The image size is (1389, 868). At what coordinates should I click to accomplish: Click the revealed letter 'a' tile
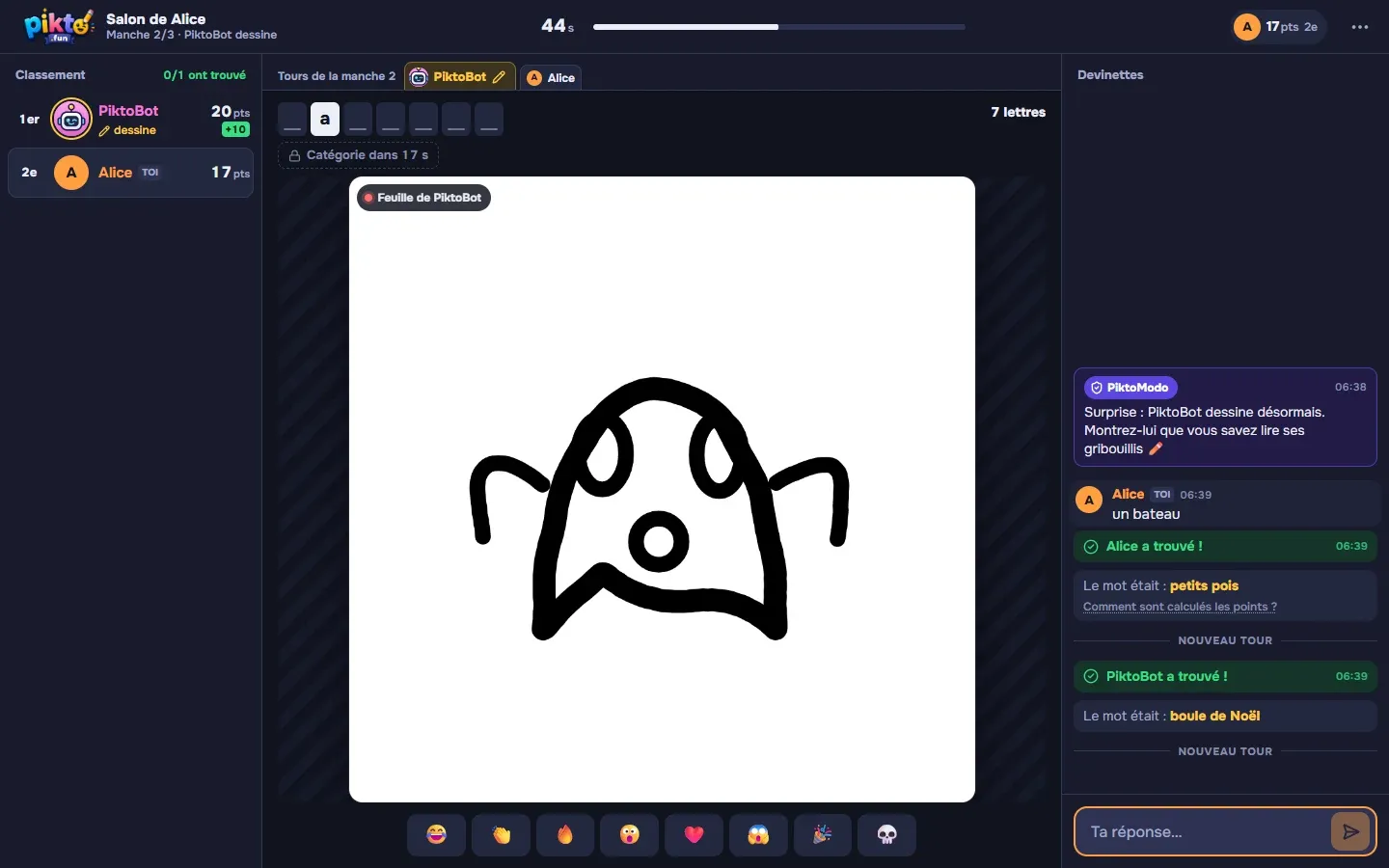pos(325,120)
